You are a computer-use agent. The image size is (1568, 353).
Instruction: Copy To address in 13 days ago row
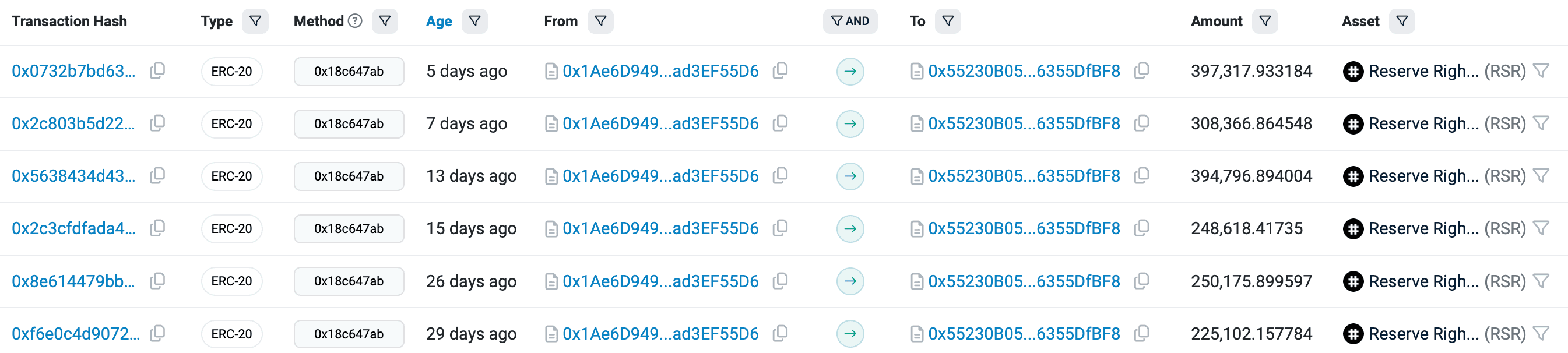[x=1141, y=176]
